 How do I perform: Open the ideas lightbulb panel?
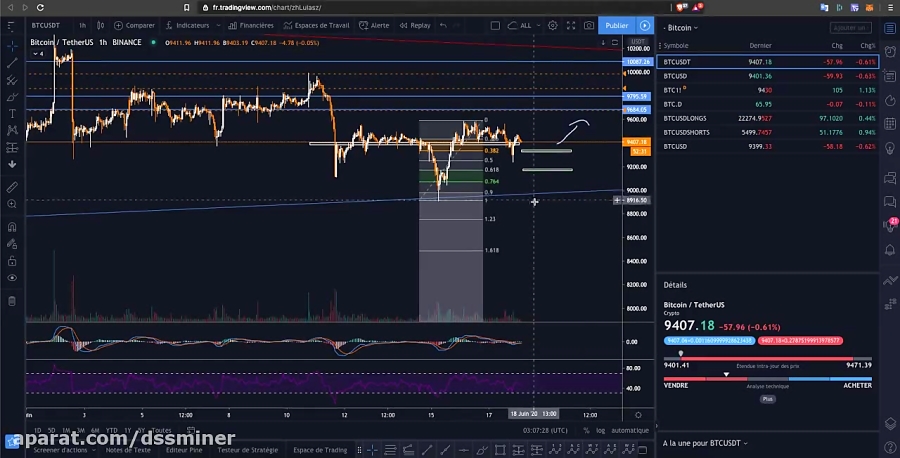click(x=890, y=149)
